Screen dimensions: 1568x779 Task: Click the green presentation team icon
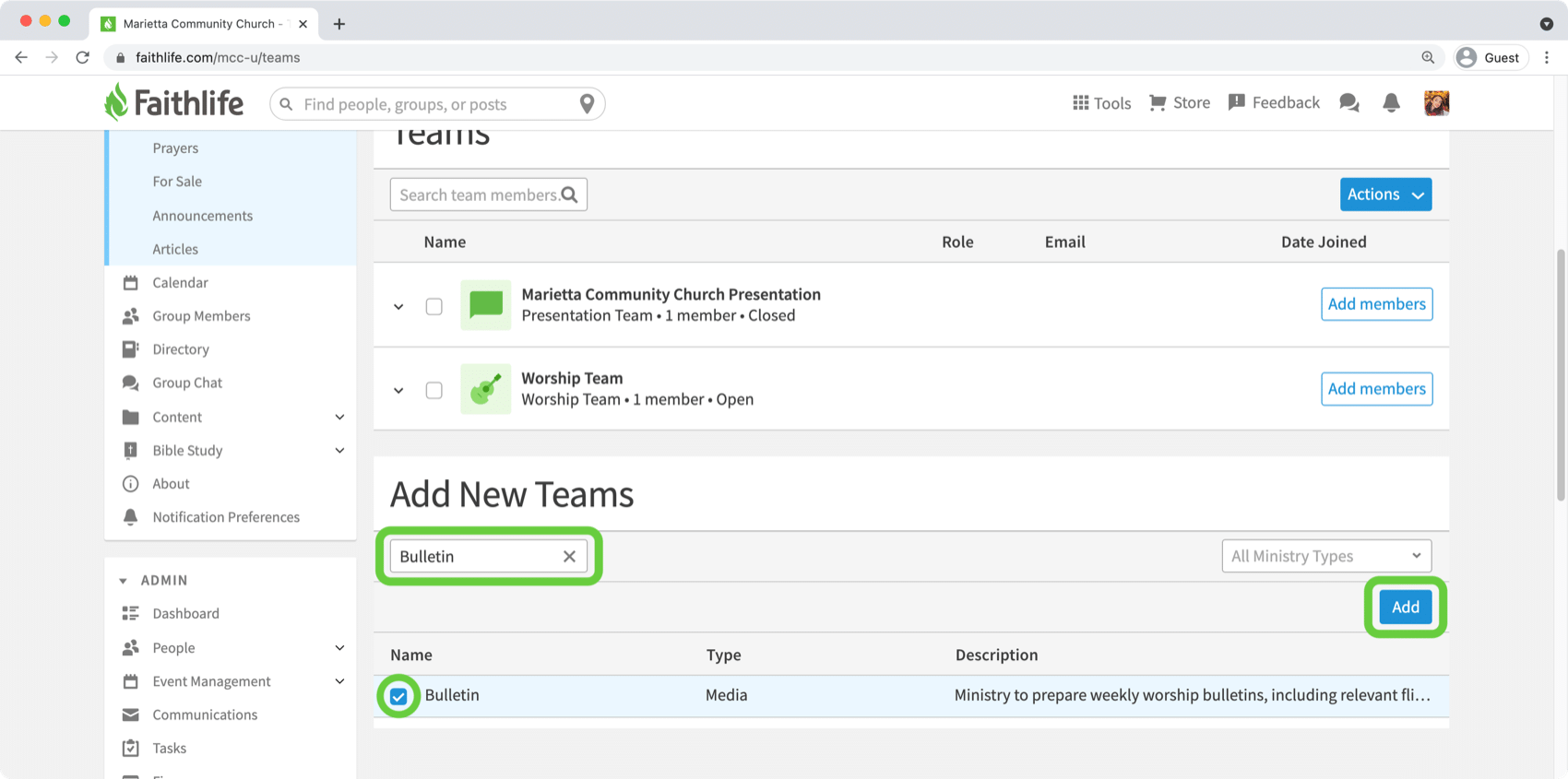tap(485, 305)
